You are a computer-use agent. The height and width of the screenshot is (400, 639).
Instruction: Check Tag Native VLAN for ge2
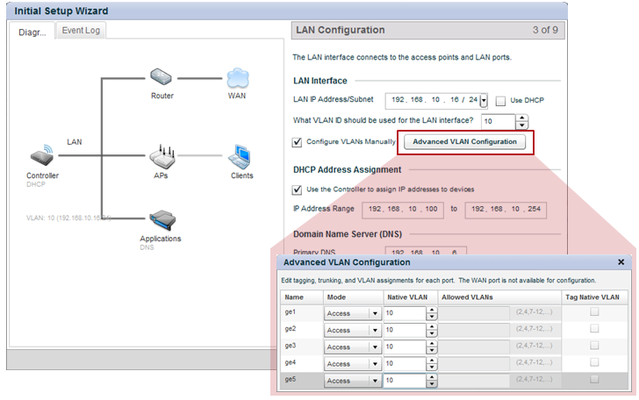pos(594,329)
